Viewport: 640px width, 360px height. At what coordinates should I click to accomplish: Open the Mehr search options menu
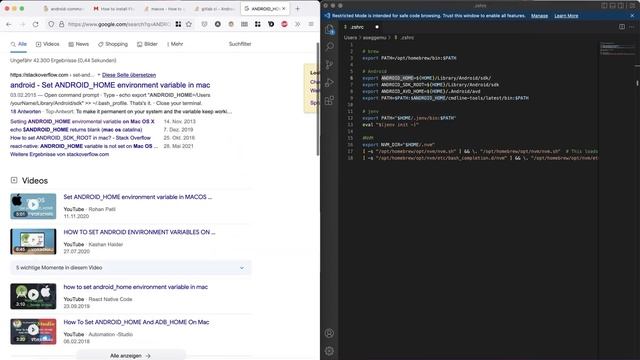[175, 44]
